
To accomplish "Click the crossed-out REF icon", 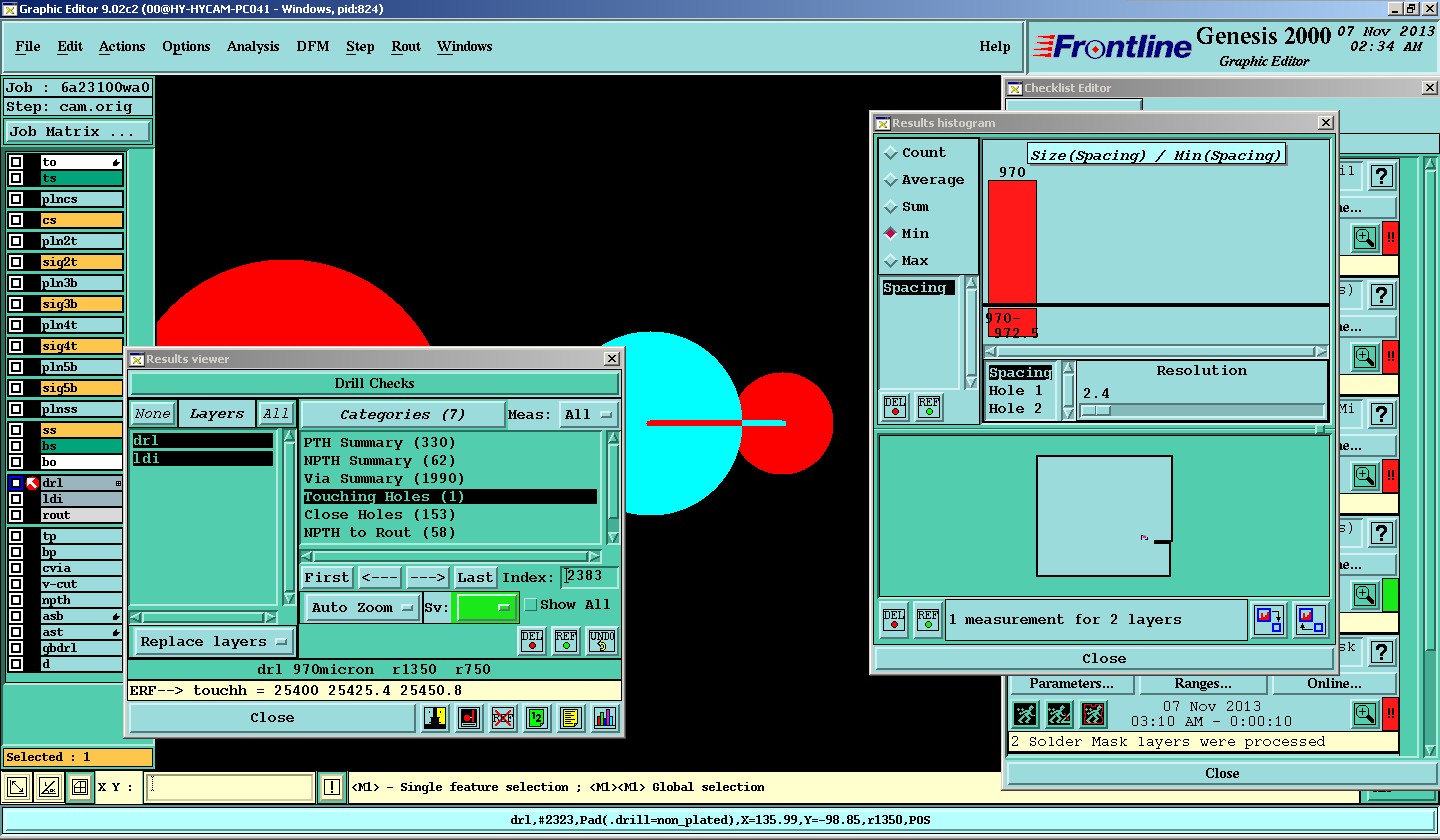I will click(503, 718).
